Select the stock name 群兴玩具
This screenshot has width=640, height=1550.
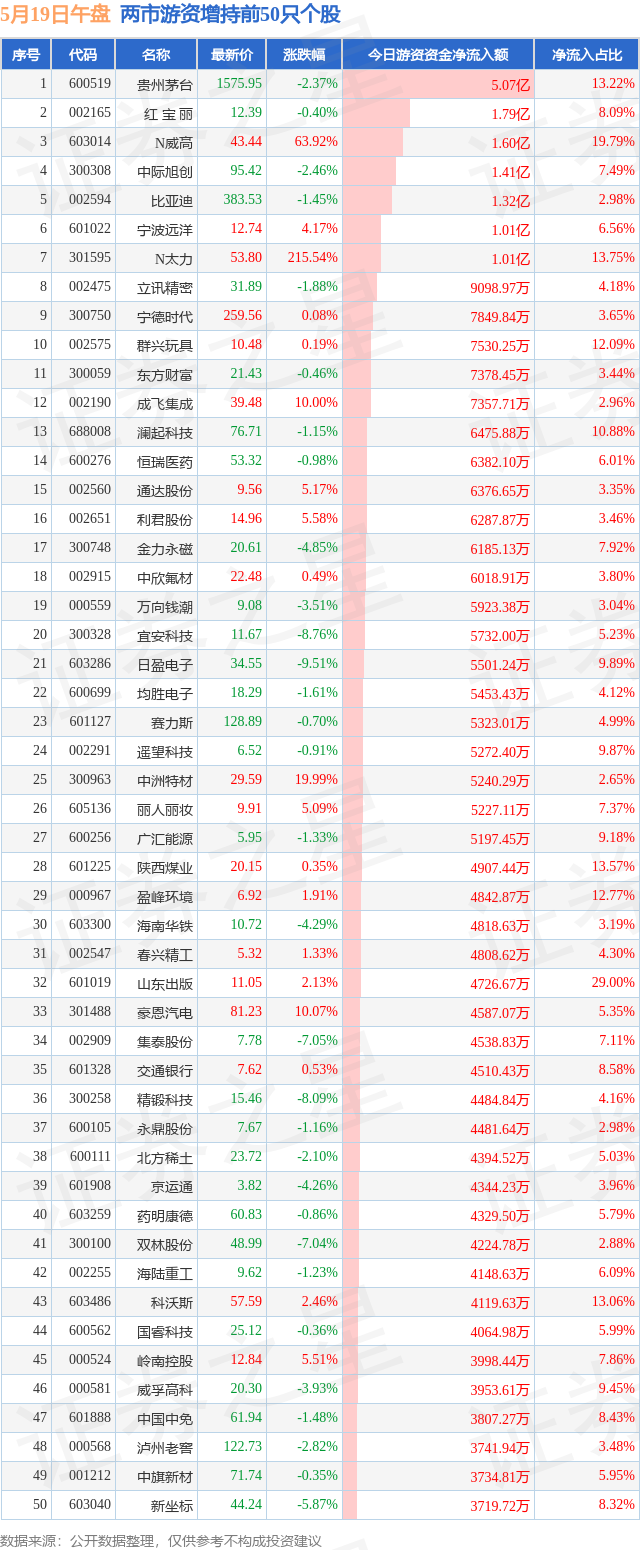click(x=165, y=345)
